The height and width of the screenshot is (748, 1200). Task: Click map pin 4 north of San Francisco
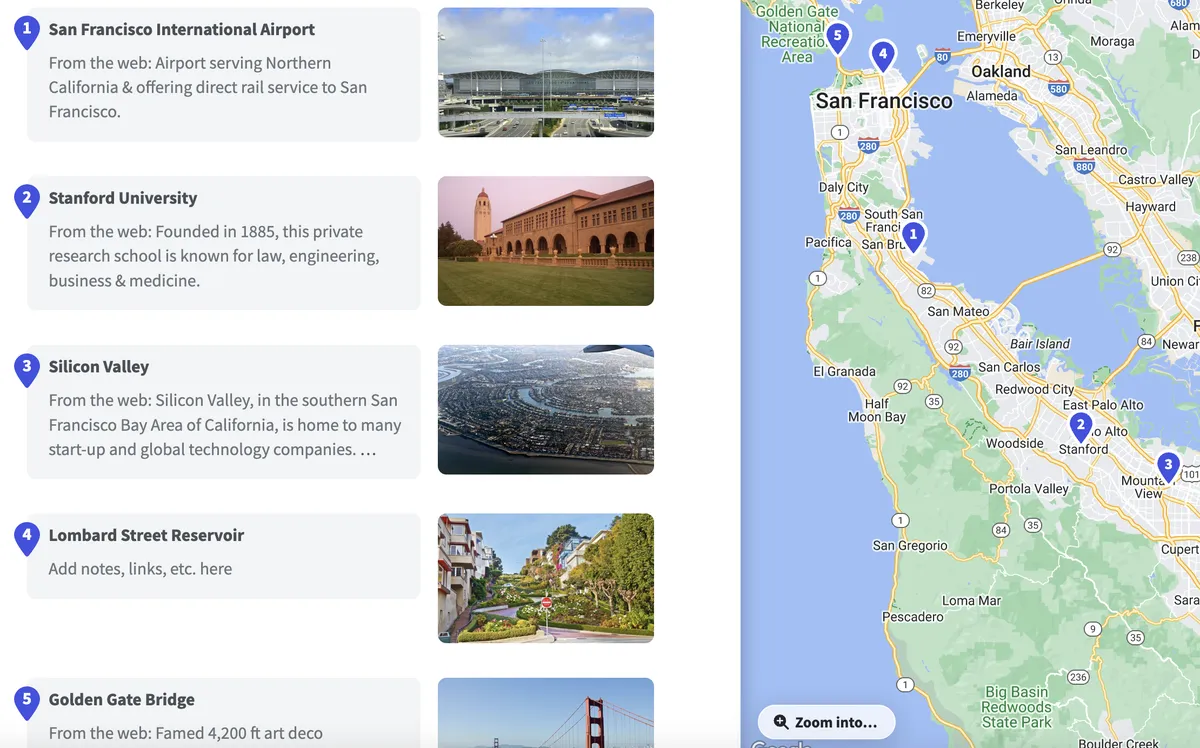(x=883, y=52)
